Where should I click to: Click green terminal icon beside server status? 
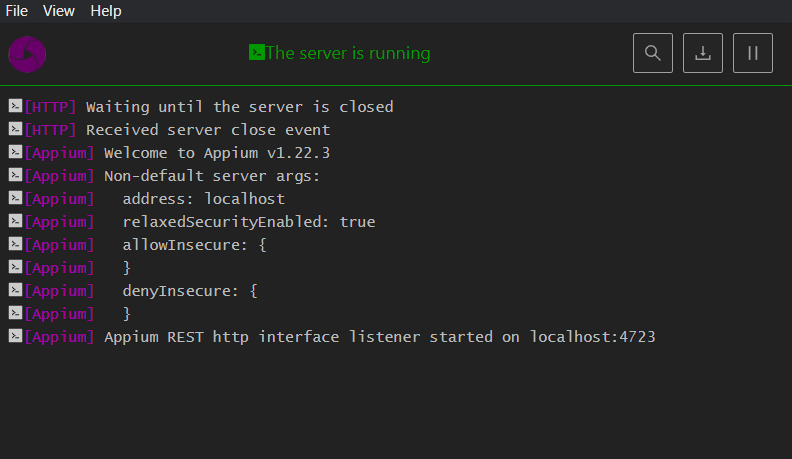(257, 52)
